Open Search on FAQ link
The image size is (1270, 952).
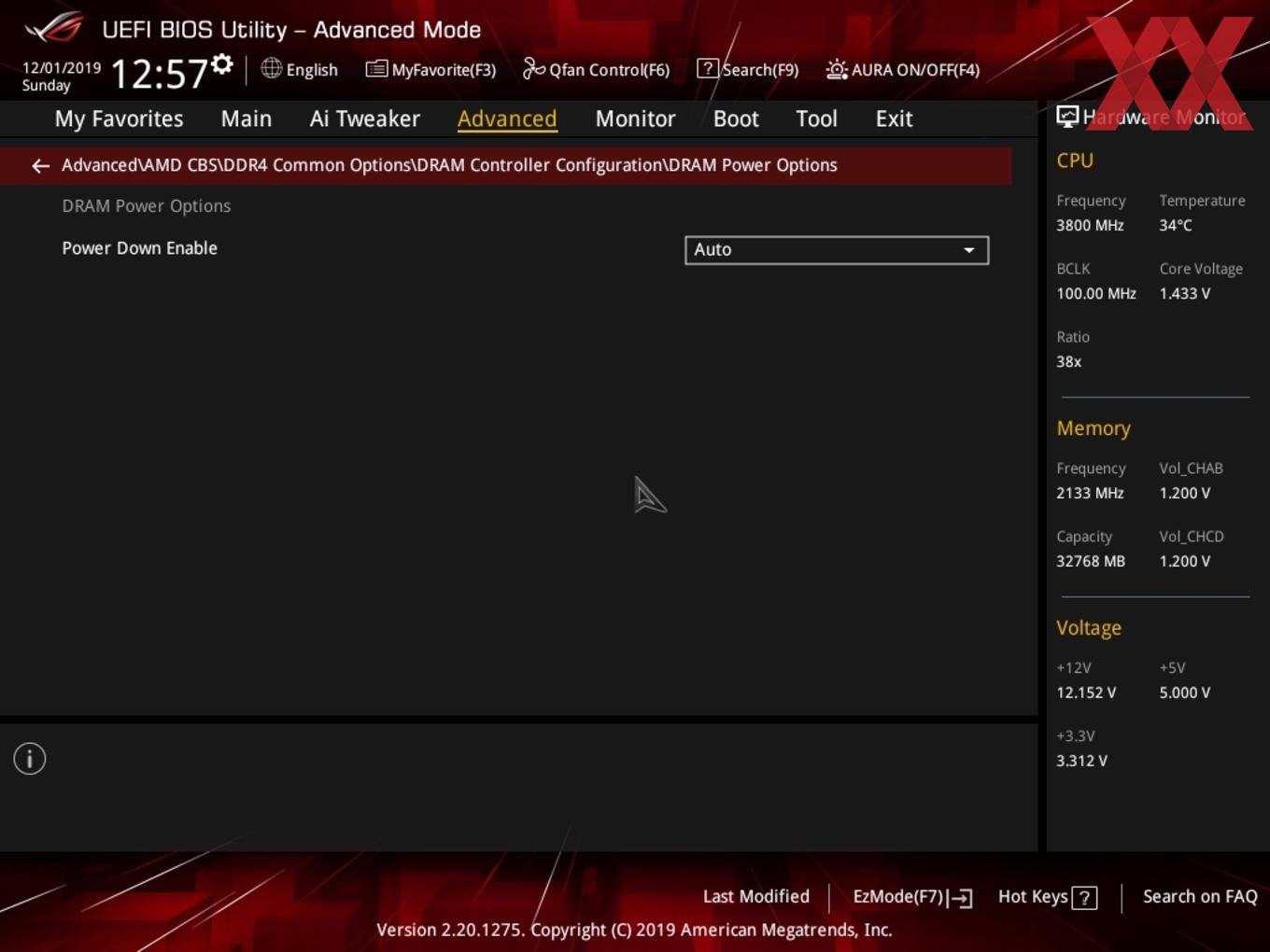(x=1200, y=897)
